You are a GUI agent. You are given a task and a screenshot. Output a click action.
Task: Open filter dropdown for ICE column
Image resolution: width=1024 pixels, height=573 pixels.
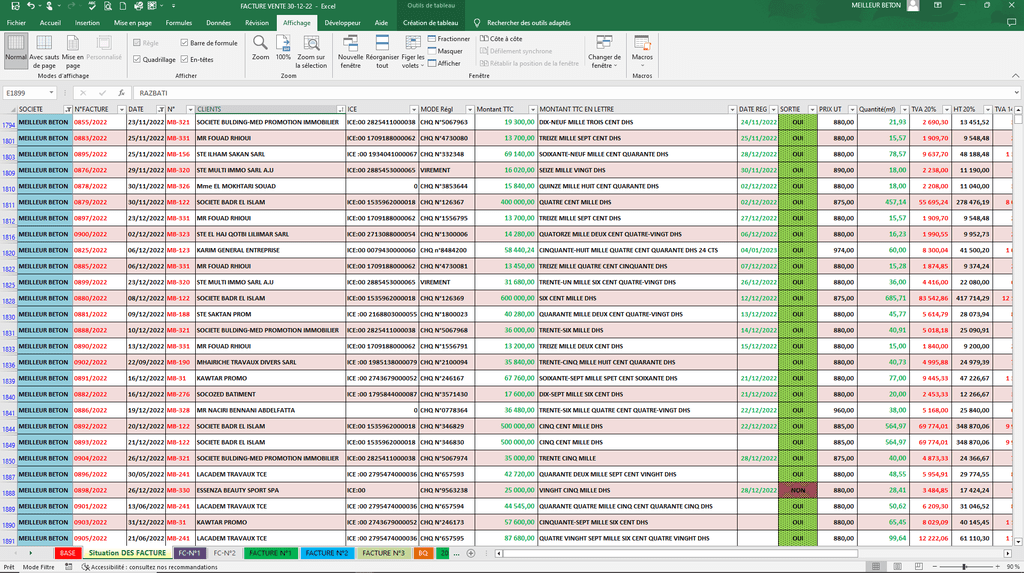point(413,109)
